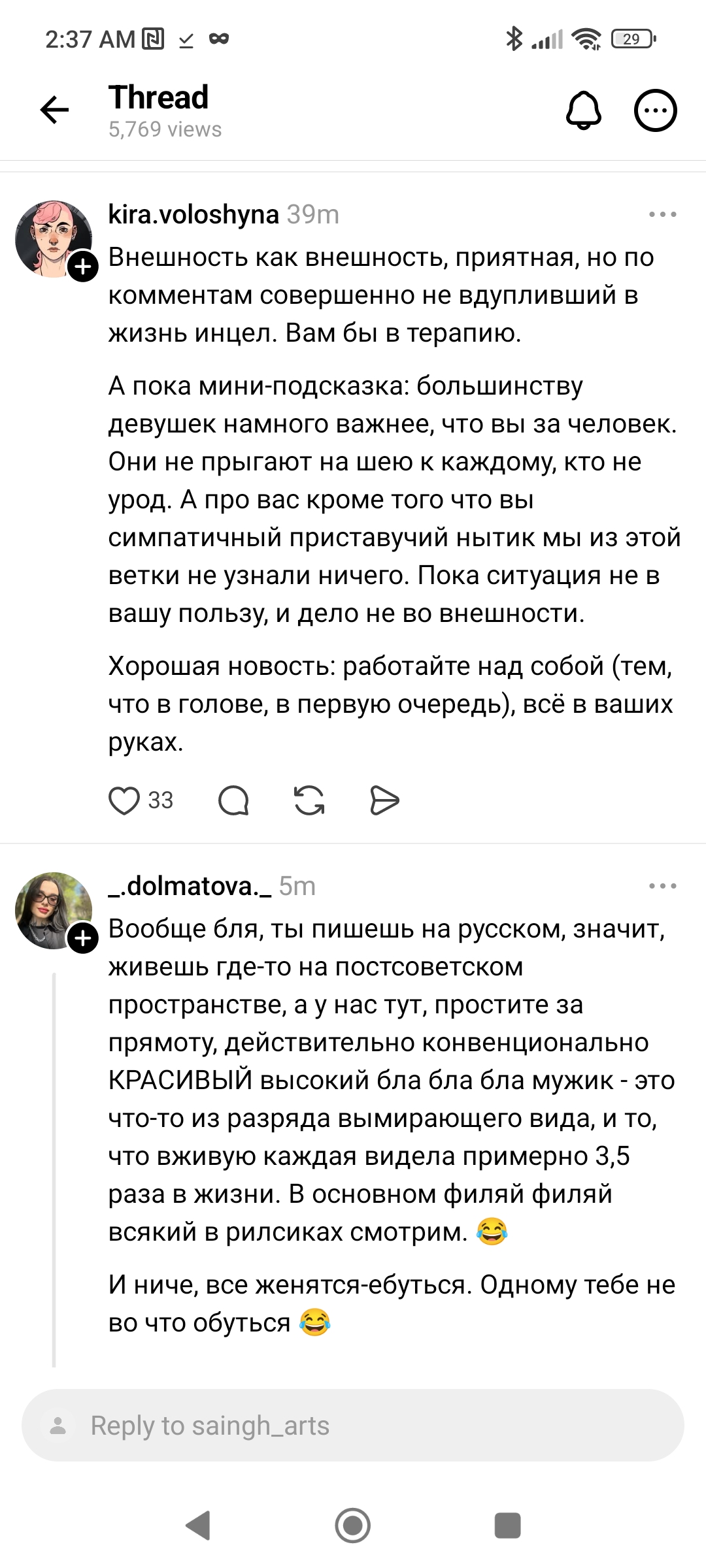Tap reply bubble under kira.voloshyna's comment
This screenshot has width=706, height=1568.
(x=233, y=801)
